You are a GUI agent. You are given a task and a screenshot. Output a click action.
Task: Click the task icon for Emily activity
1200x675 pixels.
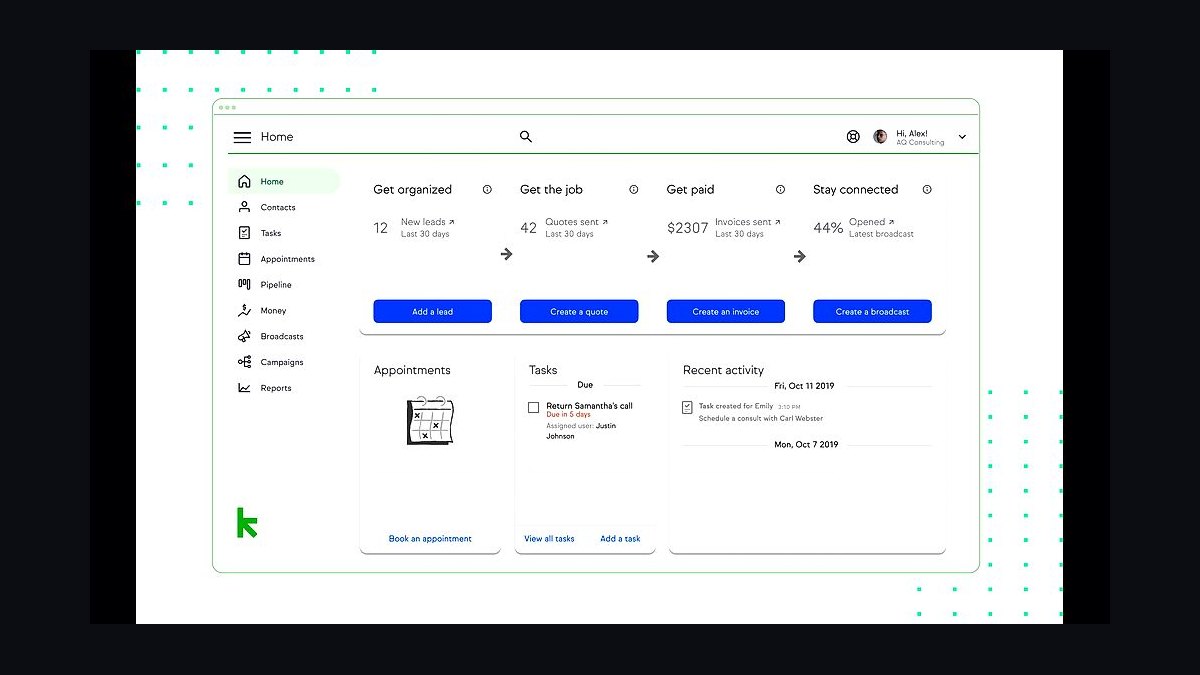click(x=686, y=407)
